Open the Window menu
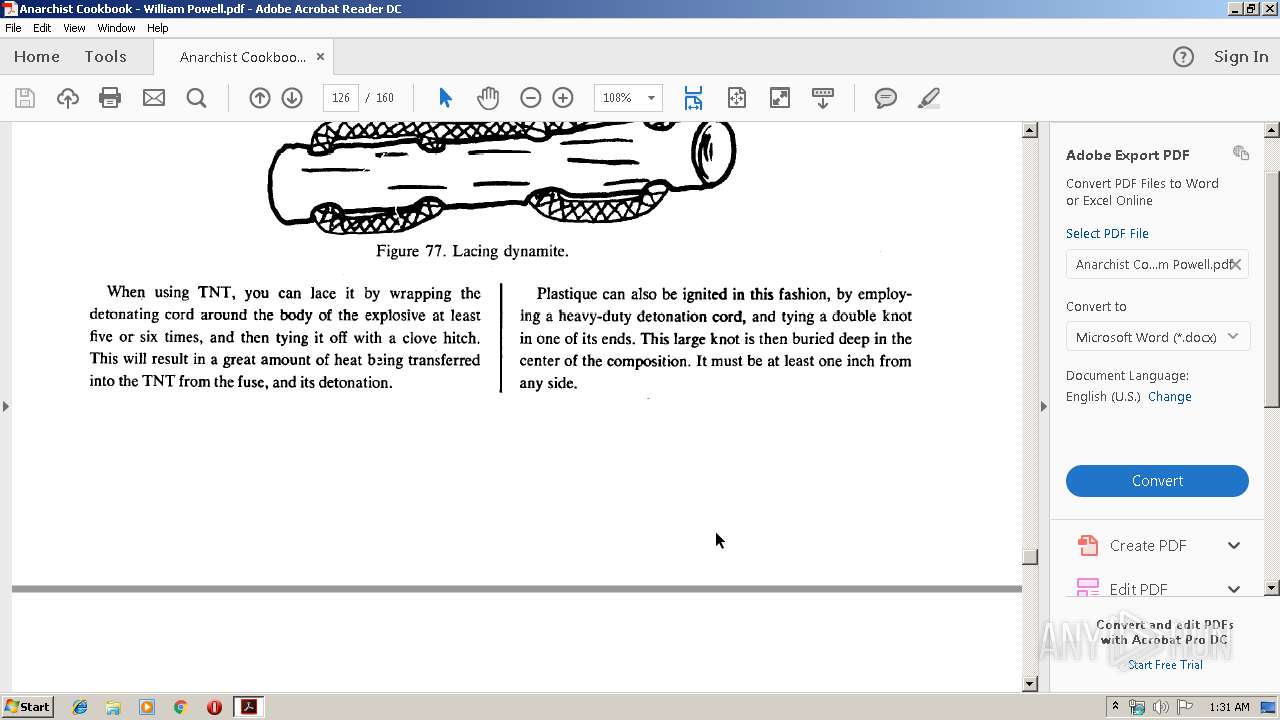The height and width of the screenshot is (720, 1280). pos(116,28)
